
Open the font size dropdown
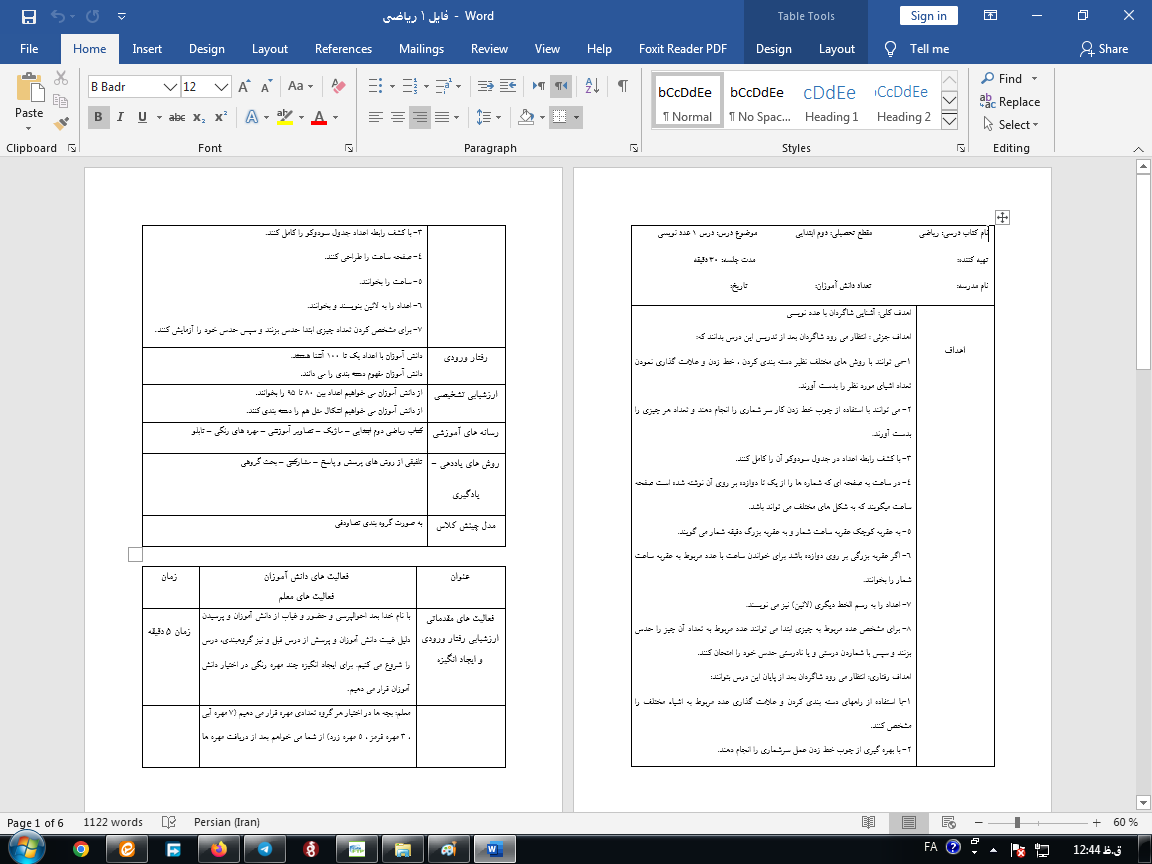click(x=222, y=87)
